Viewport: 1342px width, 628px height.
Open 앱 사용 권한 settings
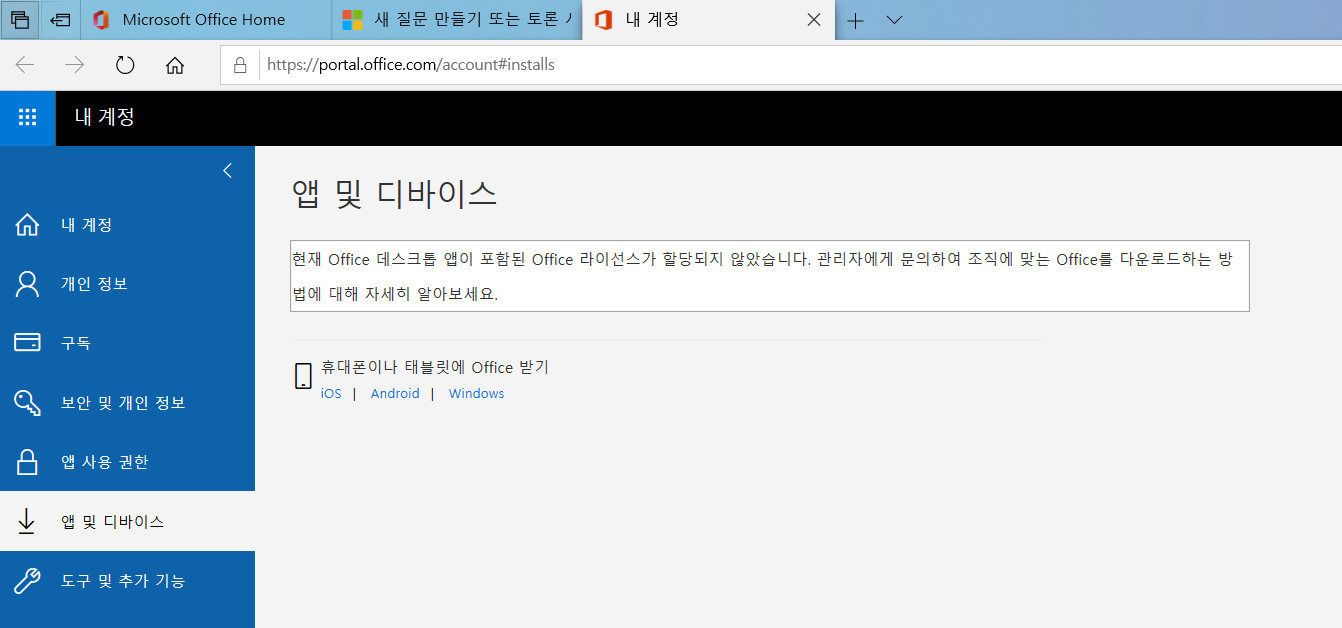[127, 462]
